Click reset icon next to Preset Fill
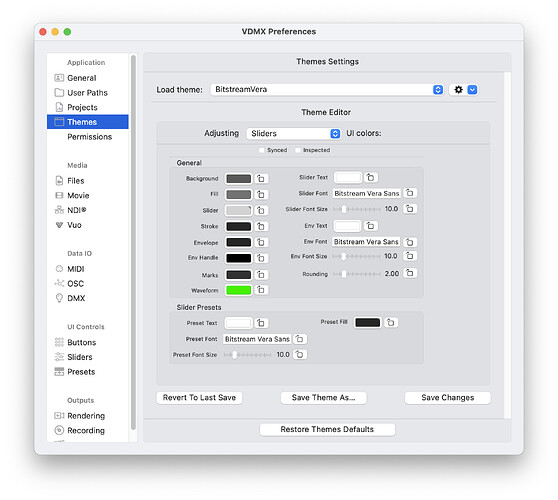The width and height of the screenshot is (558, 500). [x=391, y=322]
